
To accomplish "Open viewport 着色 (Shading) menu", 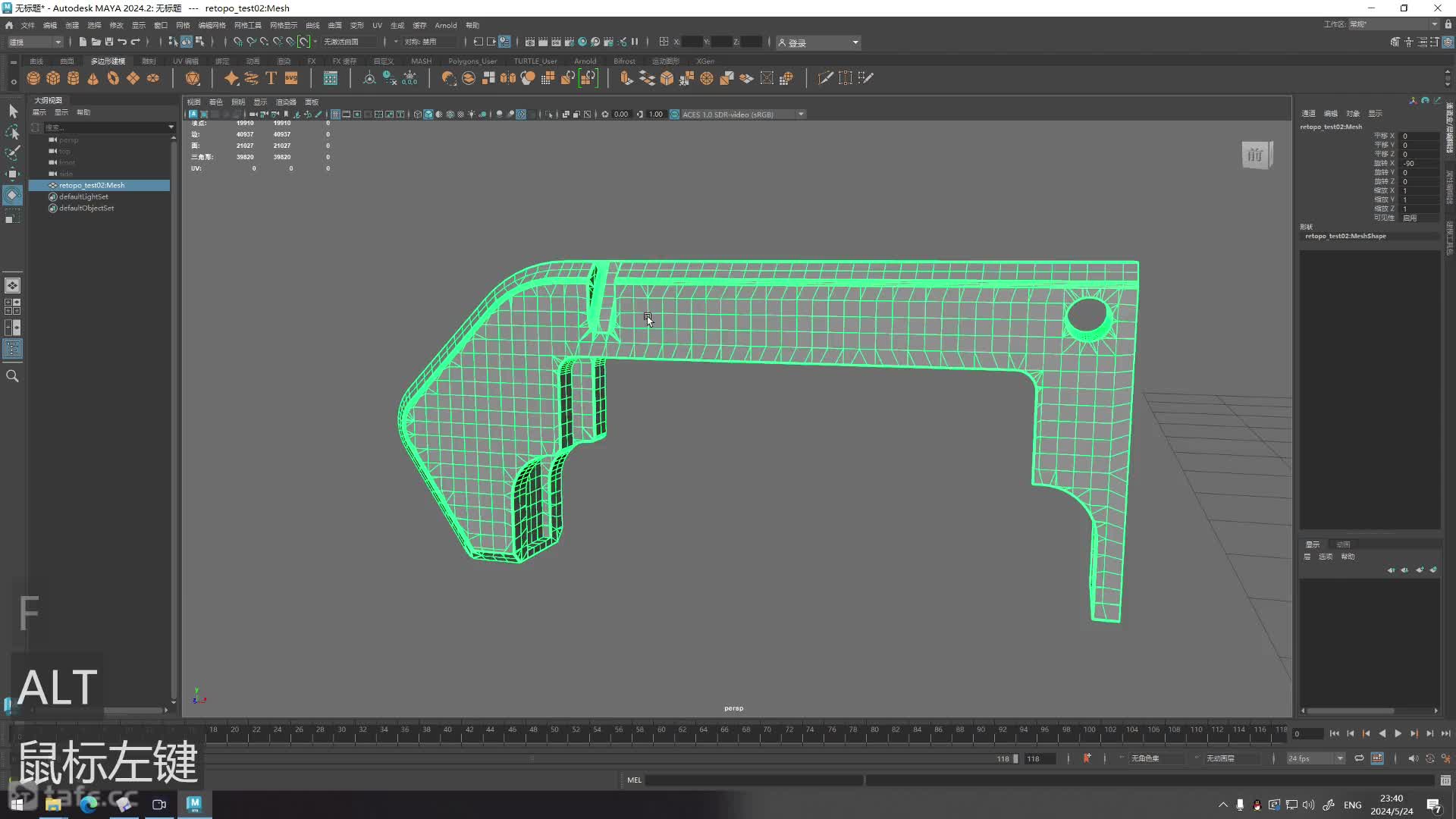I will tap(216, 102).
